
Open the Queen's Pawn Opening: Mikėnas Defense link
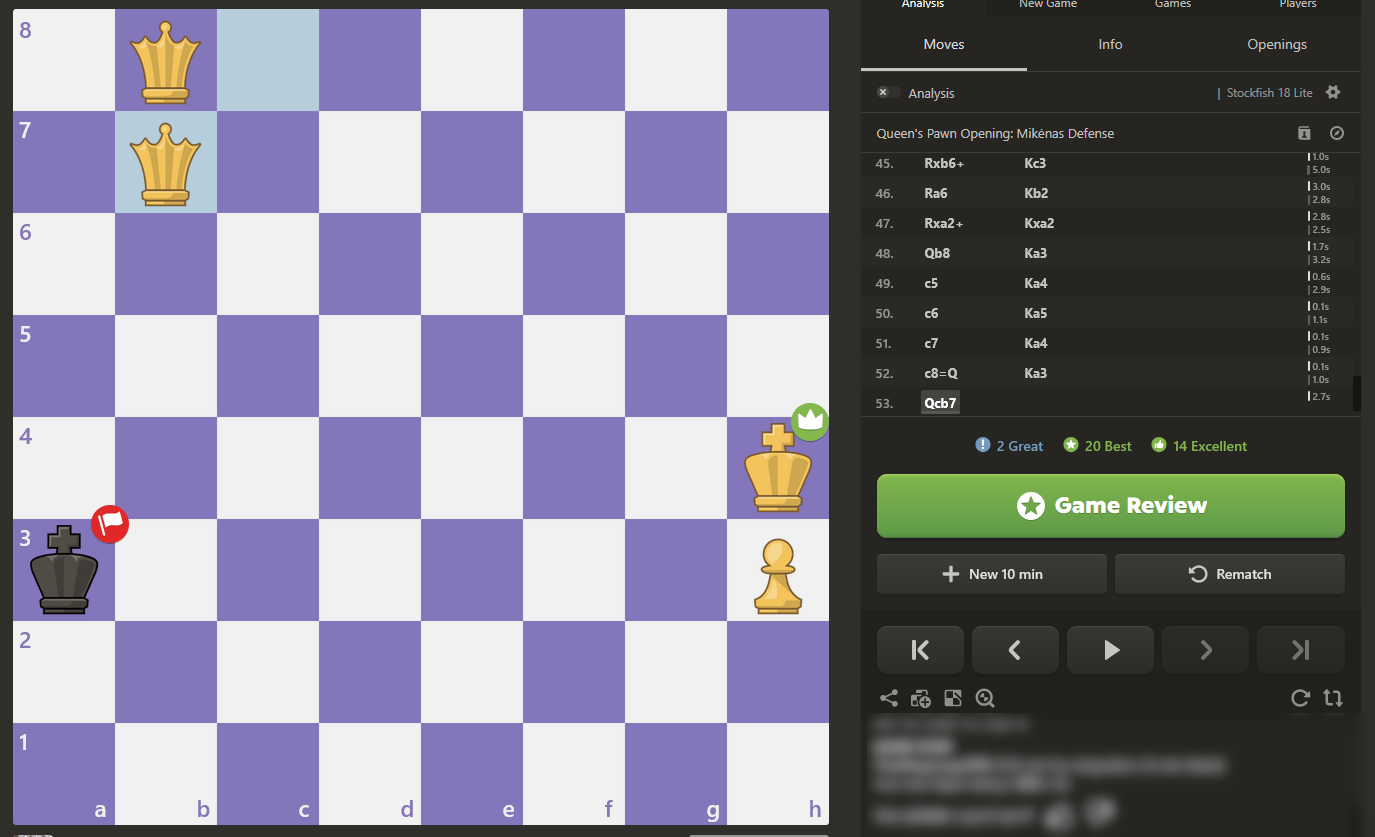coord(995,133)
